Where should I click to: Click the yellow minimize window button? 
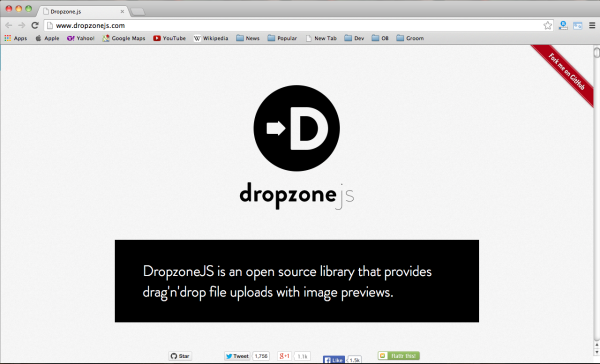coord(18,8)
